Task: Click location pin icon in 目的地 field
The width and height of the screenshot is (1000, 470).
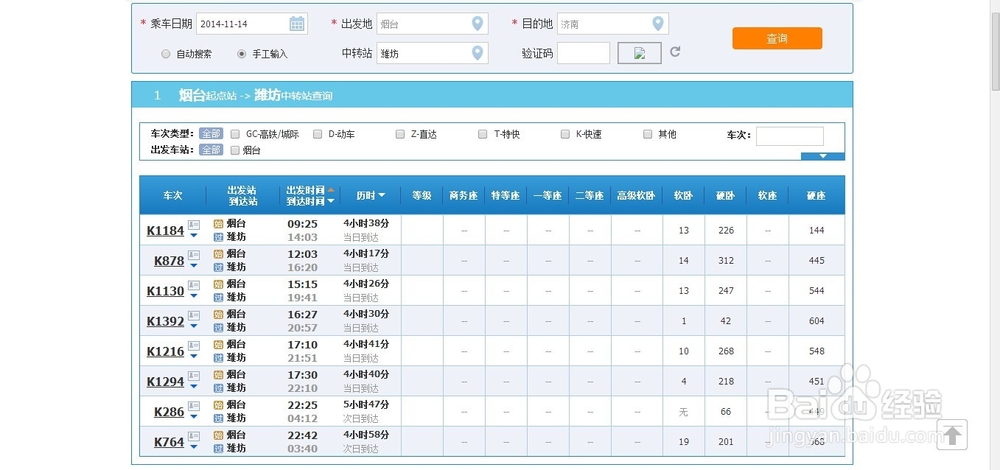Action: pyautogui.click(x=658, y=24)
